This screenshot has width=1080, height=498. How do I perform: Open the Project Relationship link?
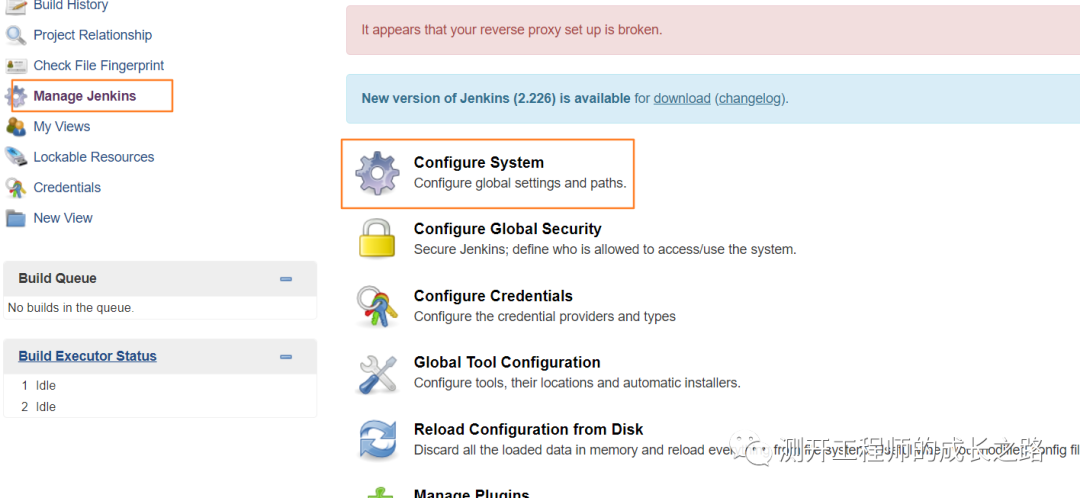click(93, 35)
